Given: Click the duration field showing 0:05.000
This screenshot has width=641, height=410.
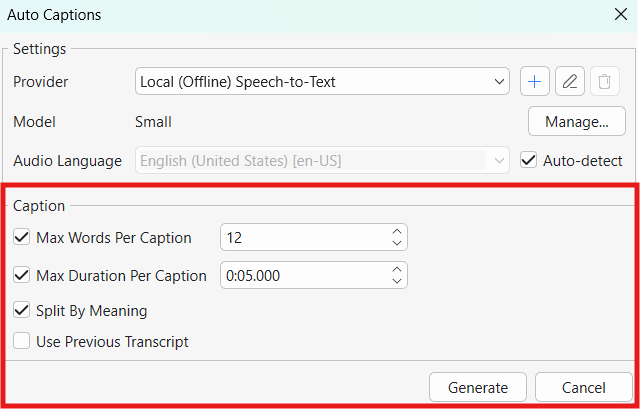Looking at the screenshot, I should click(x=314, y=275).
